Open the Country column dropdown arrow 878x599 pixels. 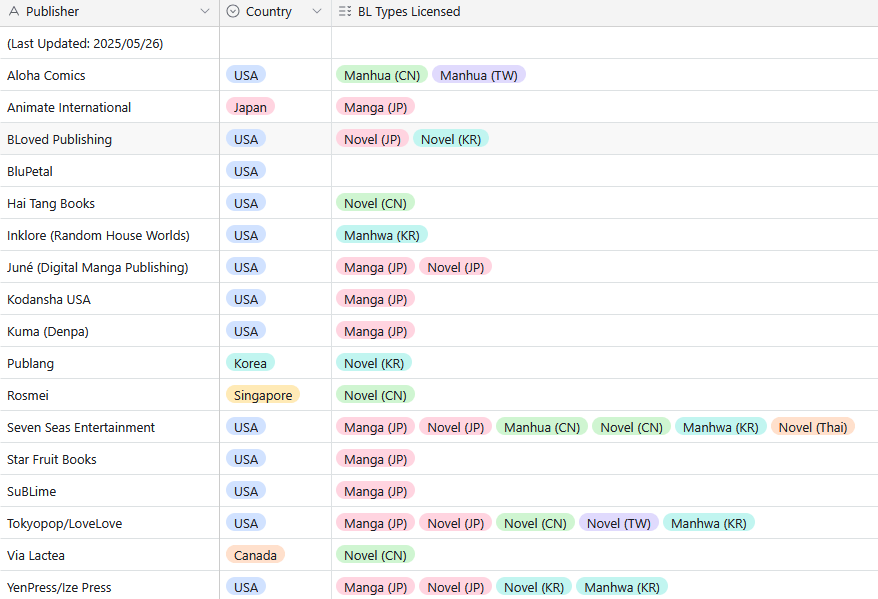pos(317,12)
